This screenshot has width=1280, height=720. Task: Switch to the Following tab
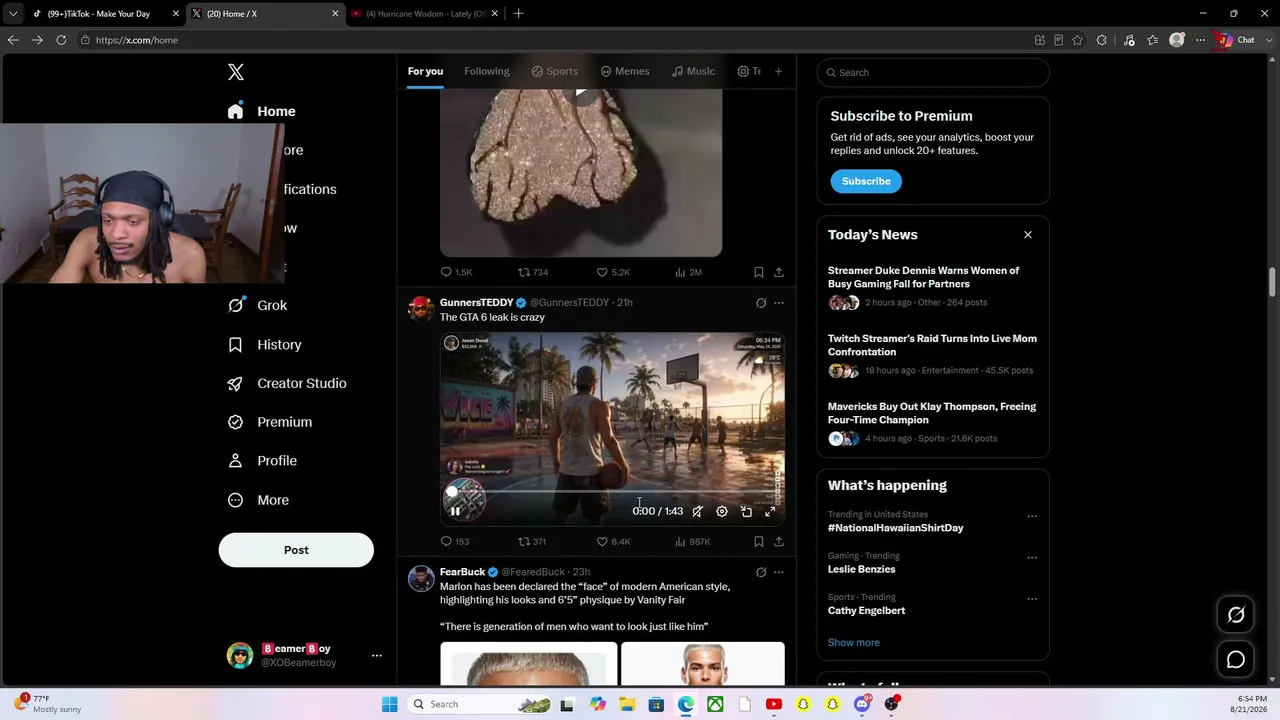487,71
